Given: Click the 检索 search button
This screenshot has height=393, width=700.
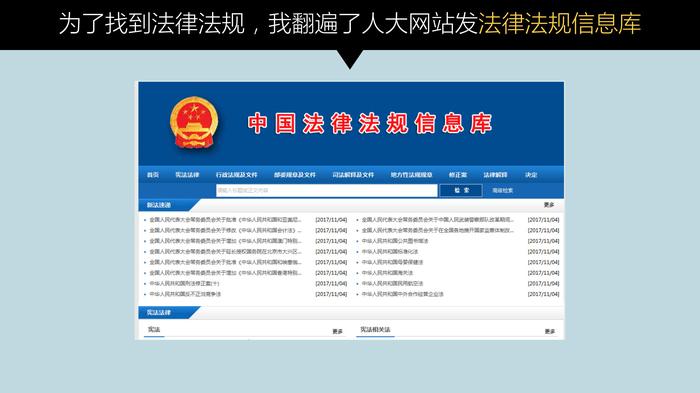Looking at the screenshot, I should tap(461, 190).
